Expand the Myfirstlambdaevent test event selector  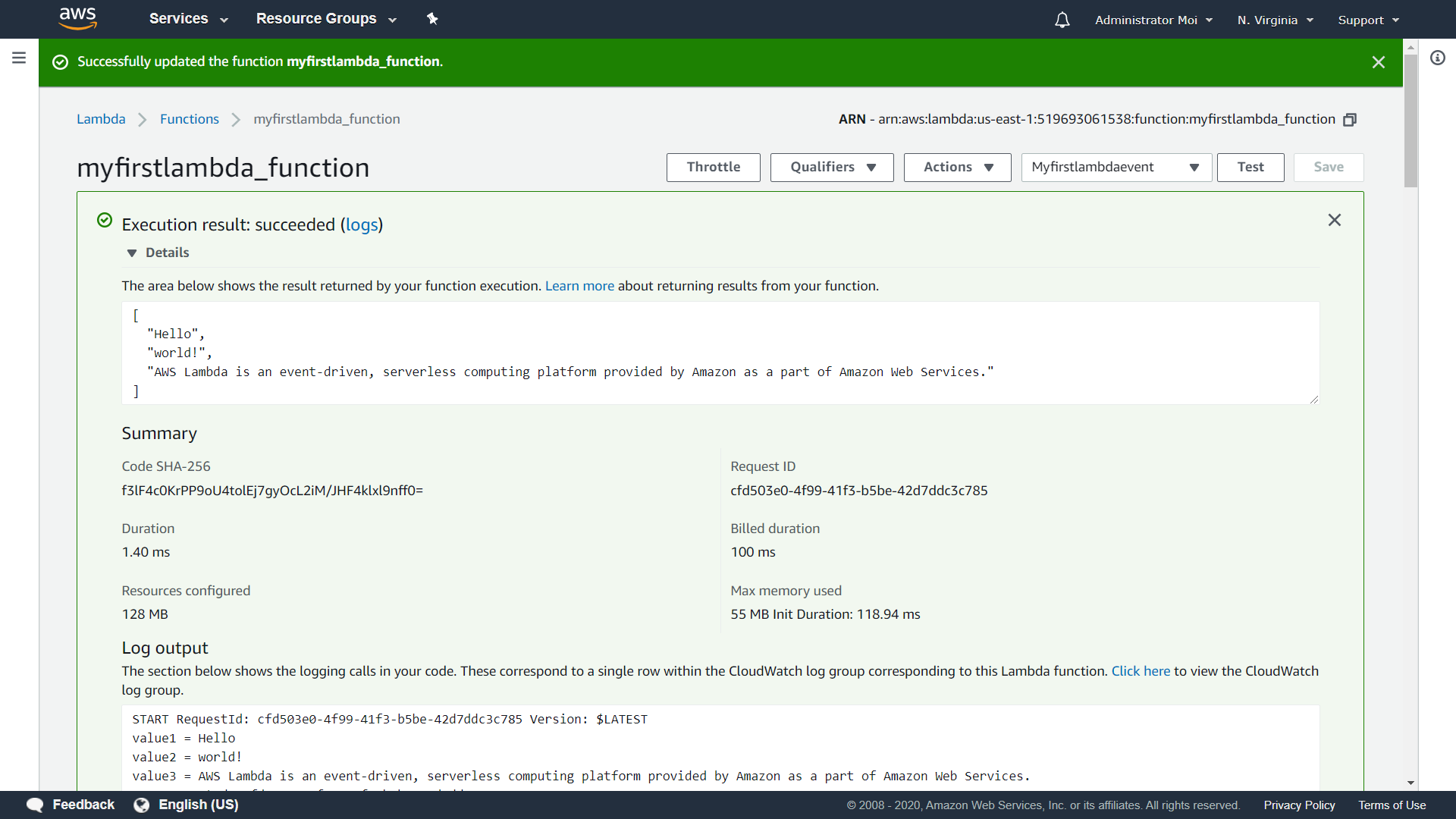(1116, 168)
